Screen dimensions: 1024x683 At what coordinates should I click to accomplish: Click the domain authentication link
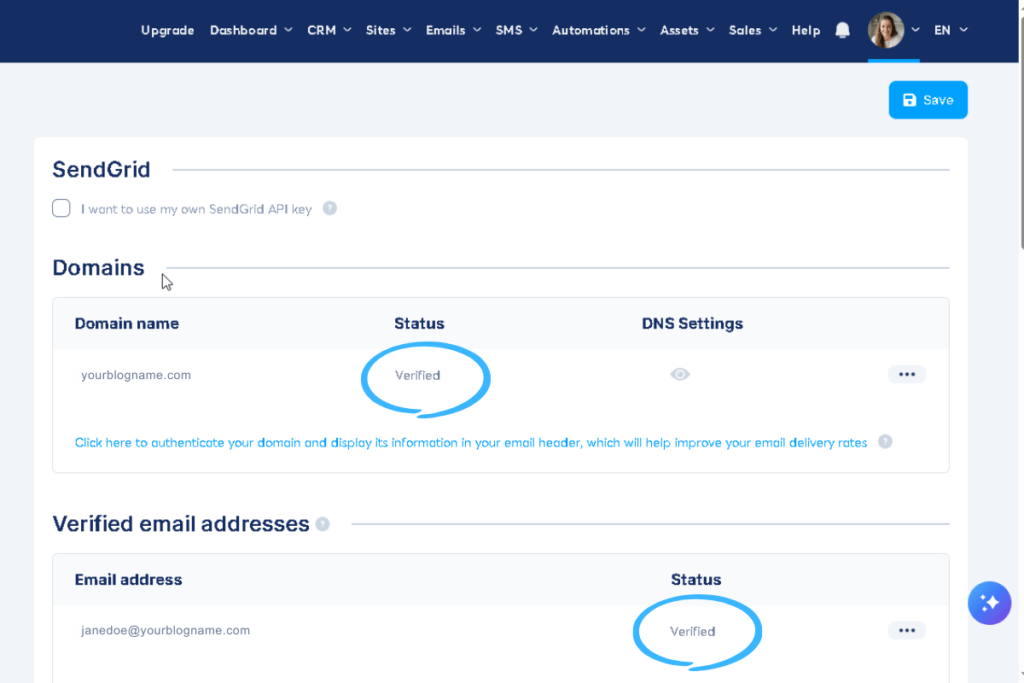click(x=470, y=441)
